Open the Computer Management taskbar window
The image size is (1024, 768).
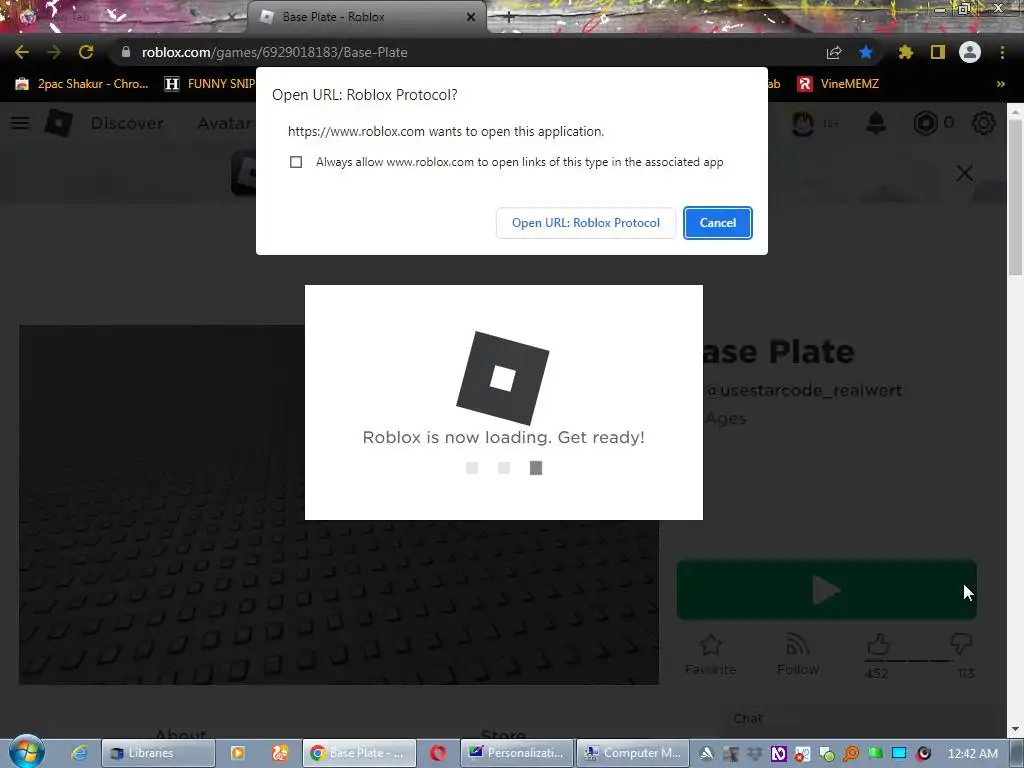[633, 753]
